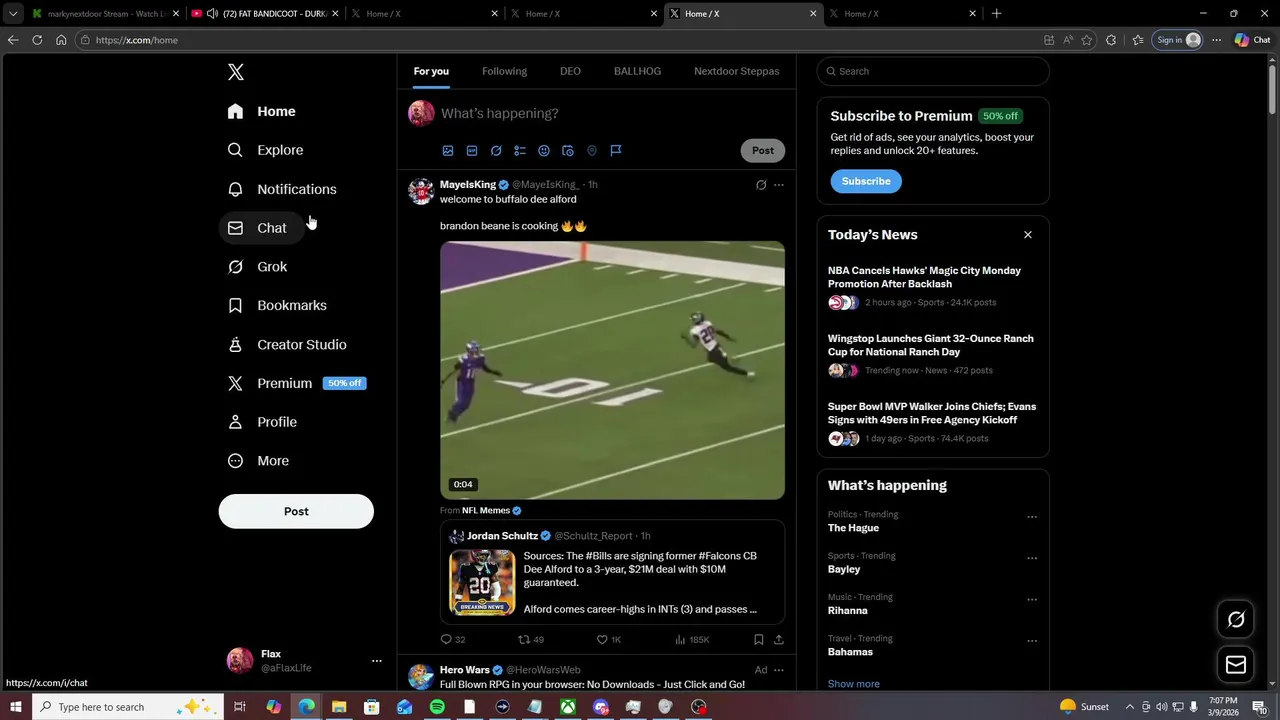Open more options on Hero Wars ad

point(779,670)
